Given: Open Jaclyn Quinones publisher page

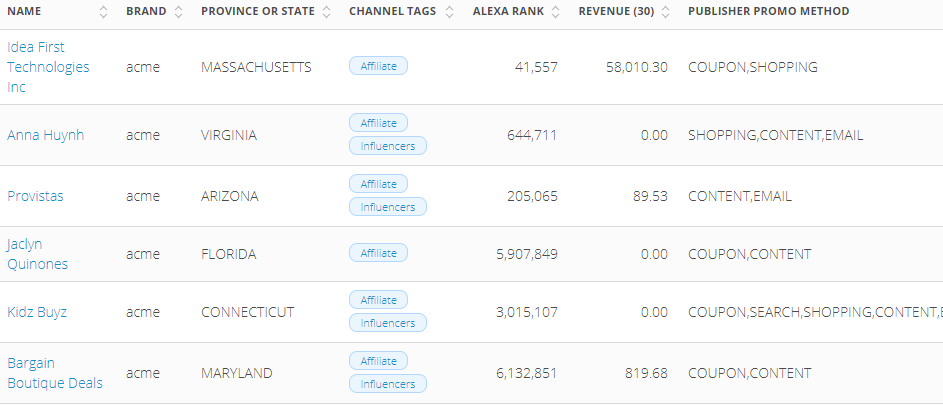Looking at the screenshot, I should click(x=38, y=254).
